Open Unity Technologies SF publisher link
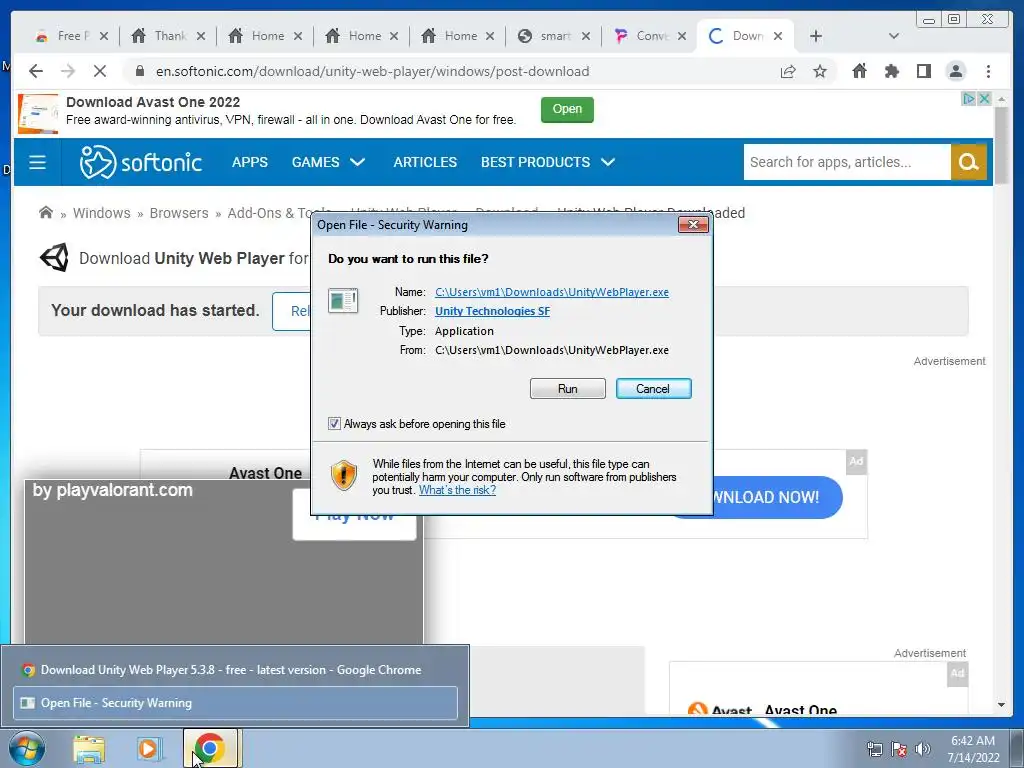 pyautogui.click(x=492, y=311)
